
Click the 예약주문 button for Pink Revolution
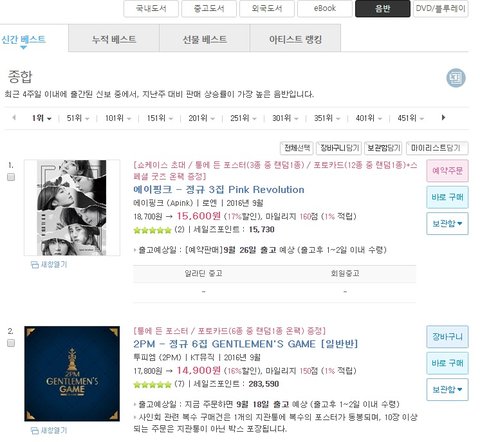click(447, 171)
